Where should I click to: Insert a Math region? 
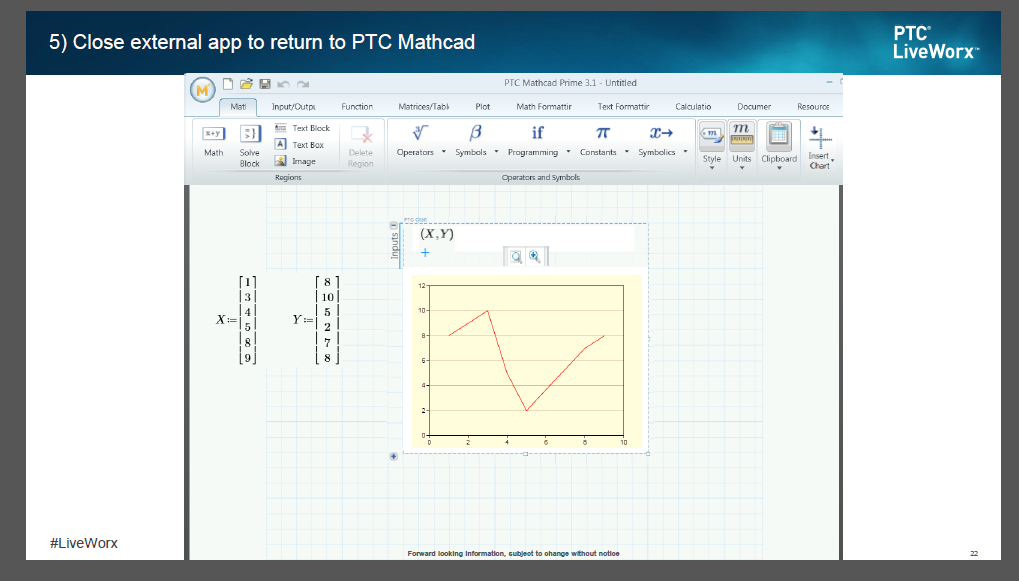[x=213, y=142]
